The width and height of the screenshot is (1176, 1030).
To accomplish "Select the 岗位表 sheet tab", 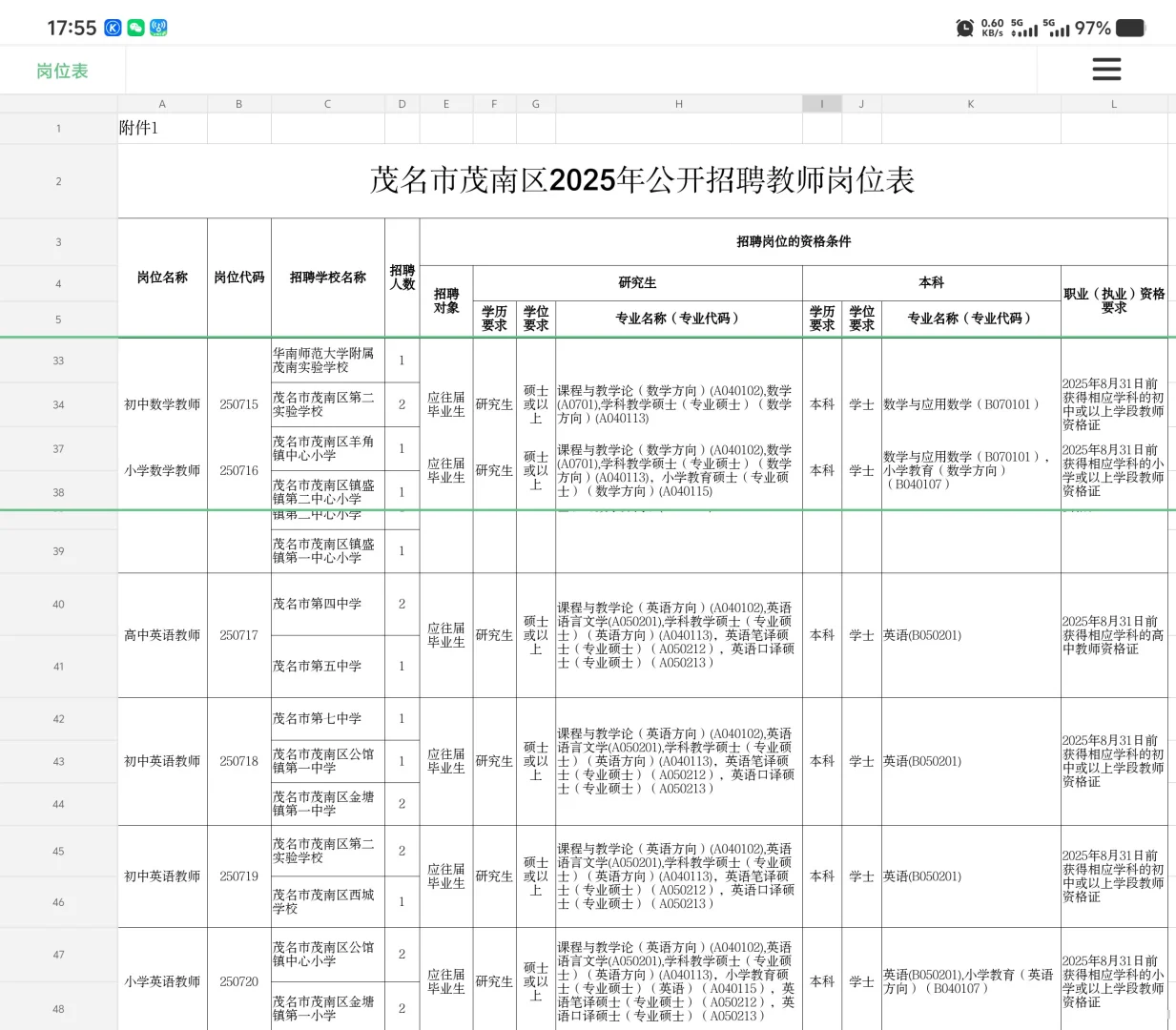I will pos(62,71).
